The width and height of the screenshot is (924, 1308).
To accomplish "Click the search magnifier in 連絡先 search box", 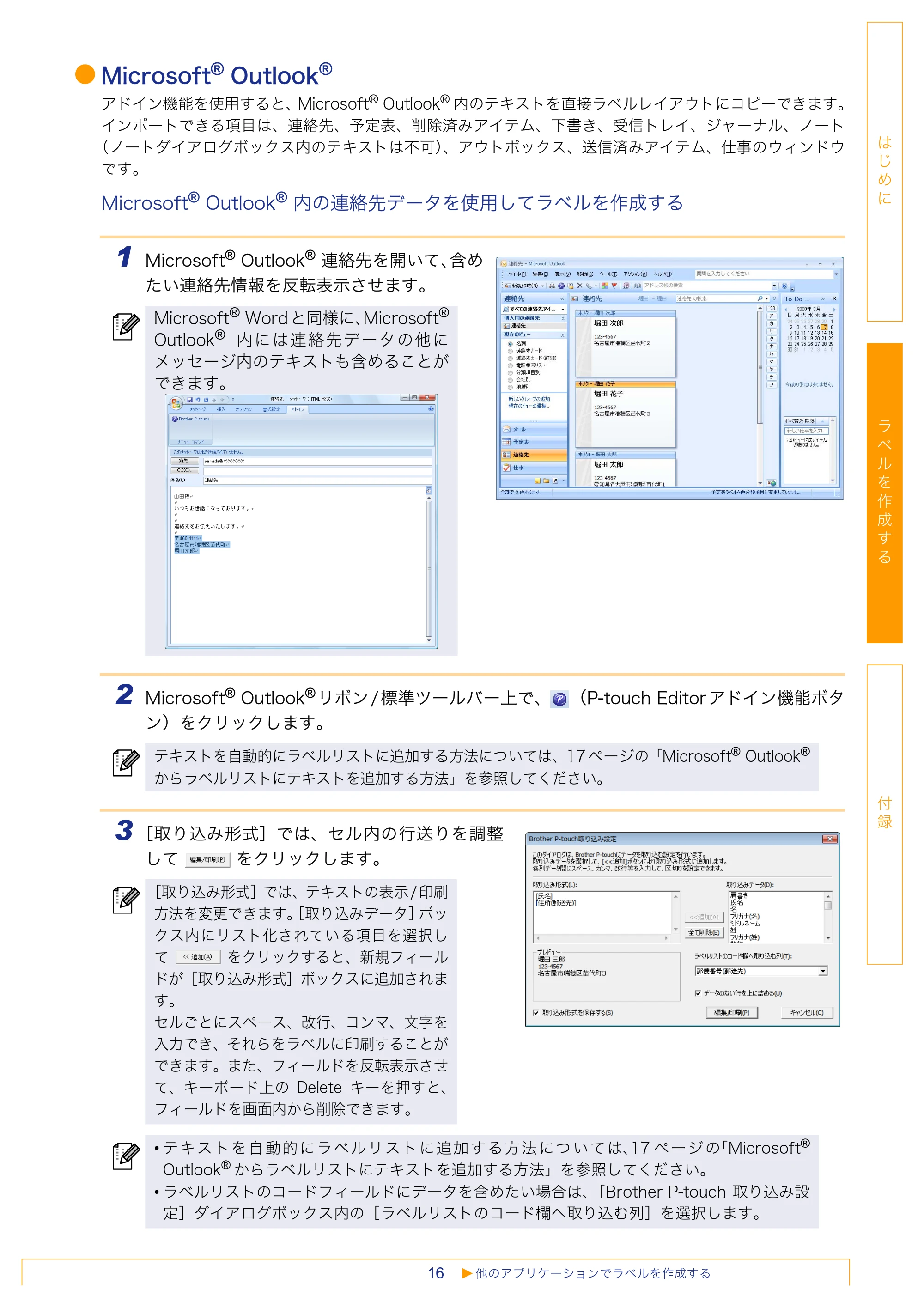I will [760, 298].
